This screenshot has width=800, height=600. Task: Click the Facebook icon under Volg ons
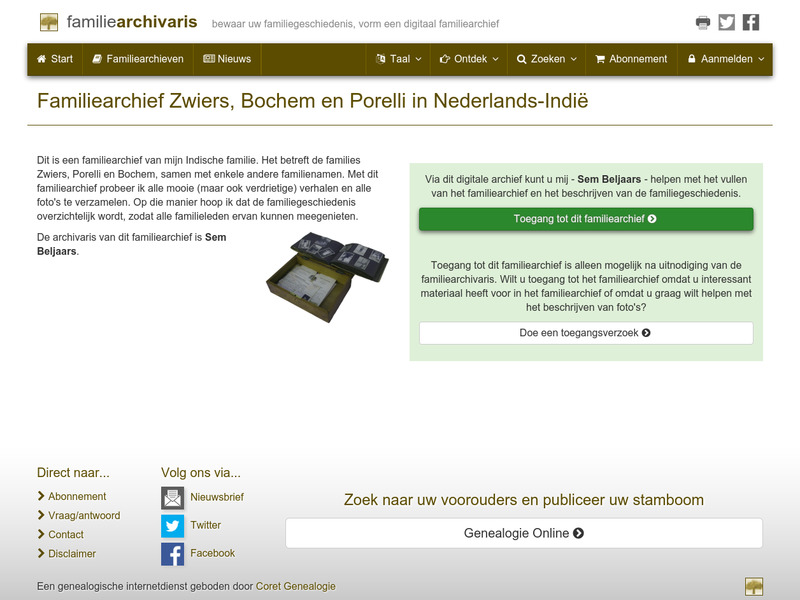coord(172,552)
